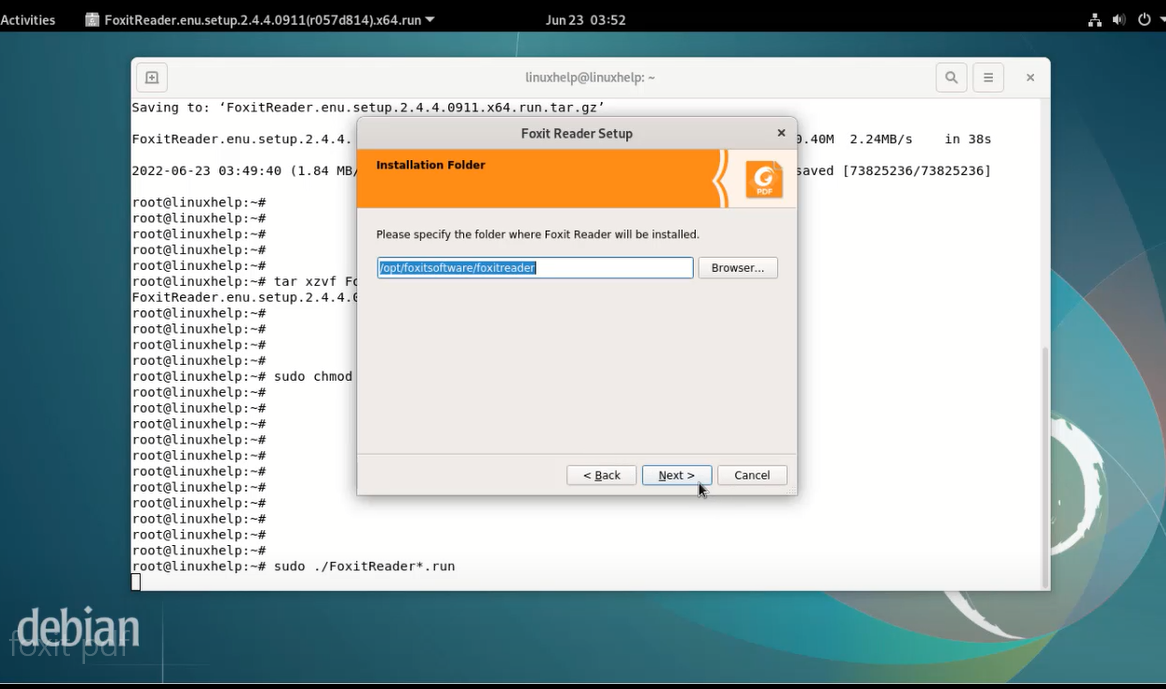This screenshot has height=689, width=1166.
Task: Open the Activities overview
Action: click(28, 20)
